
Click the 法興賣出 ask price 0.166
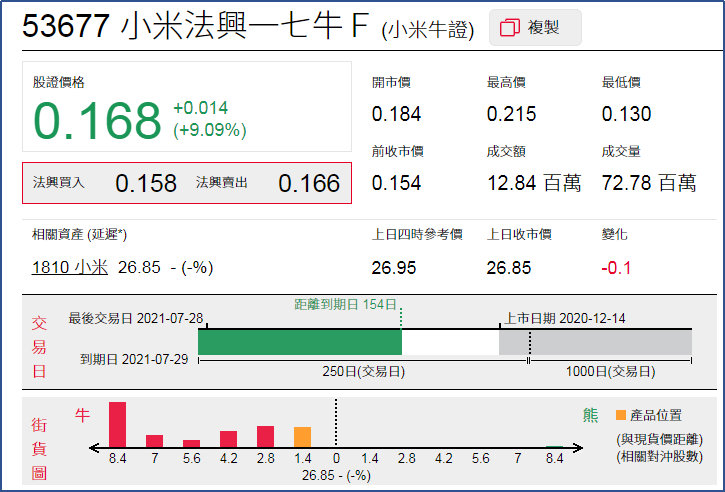point(309,183)
